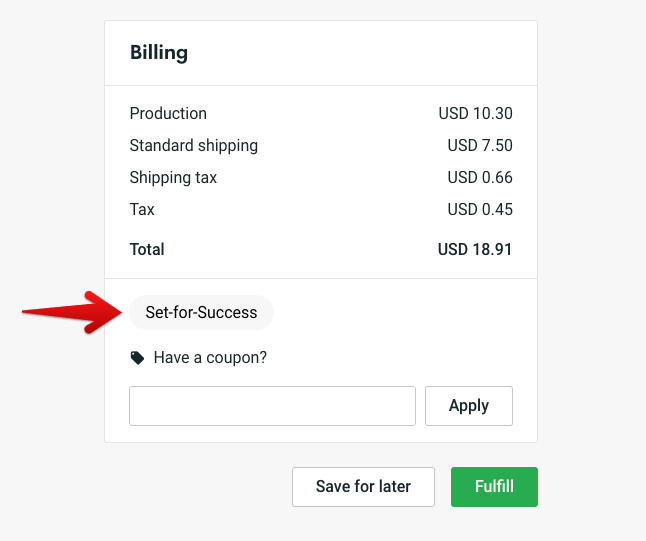The height and width of the screenshot is (541, 646).
Task: Select the Standard shipping row label
Action: pyautogui.click(x=193, y=146)
